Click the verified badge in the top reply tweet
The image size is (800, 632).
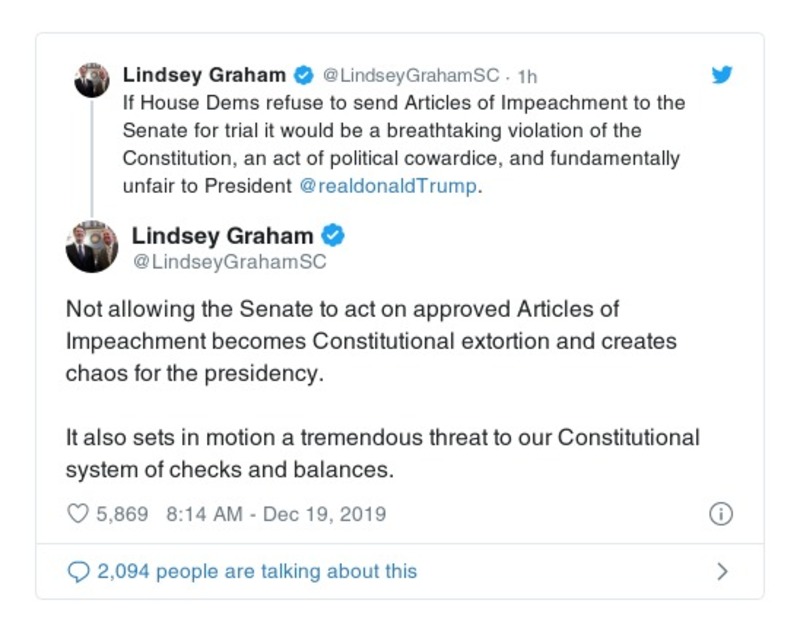pos(302,75)
